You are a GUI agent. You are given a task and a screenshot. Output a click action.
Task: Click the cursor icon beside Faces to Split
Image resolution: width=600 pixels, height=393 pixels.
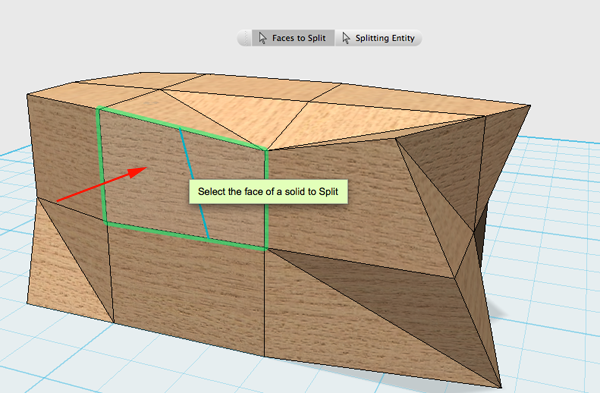coord(262,38)
